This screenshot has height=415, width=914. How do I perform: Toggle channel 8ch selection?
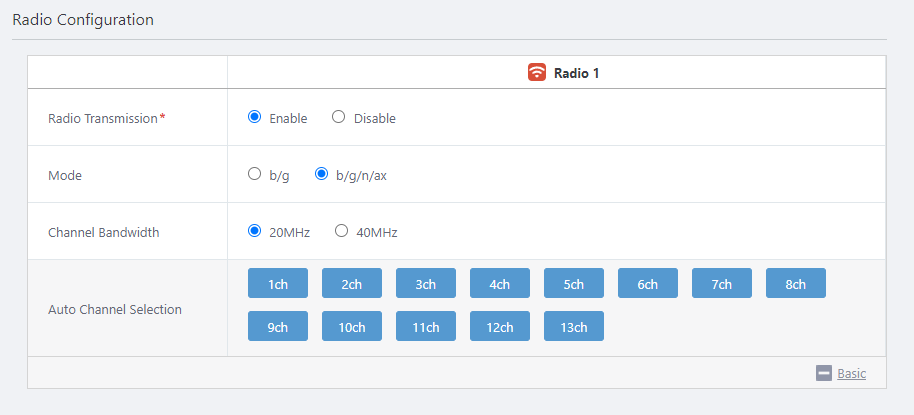[x=796, y=284]
